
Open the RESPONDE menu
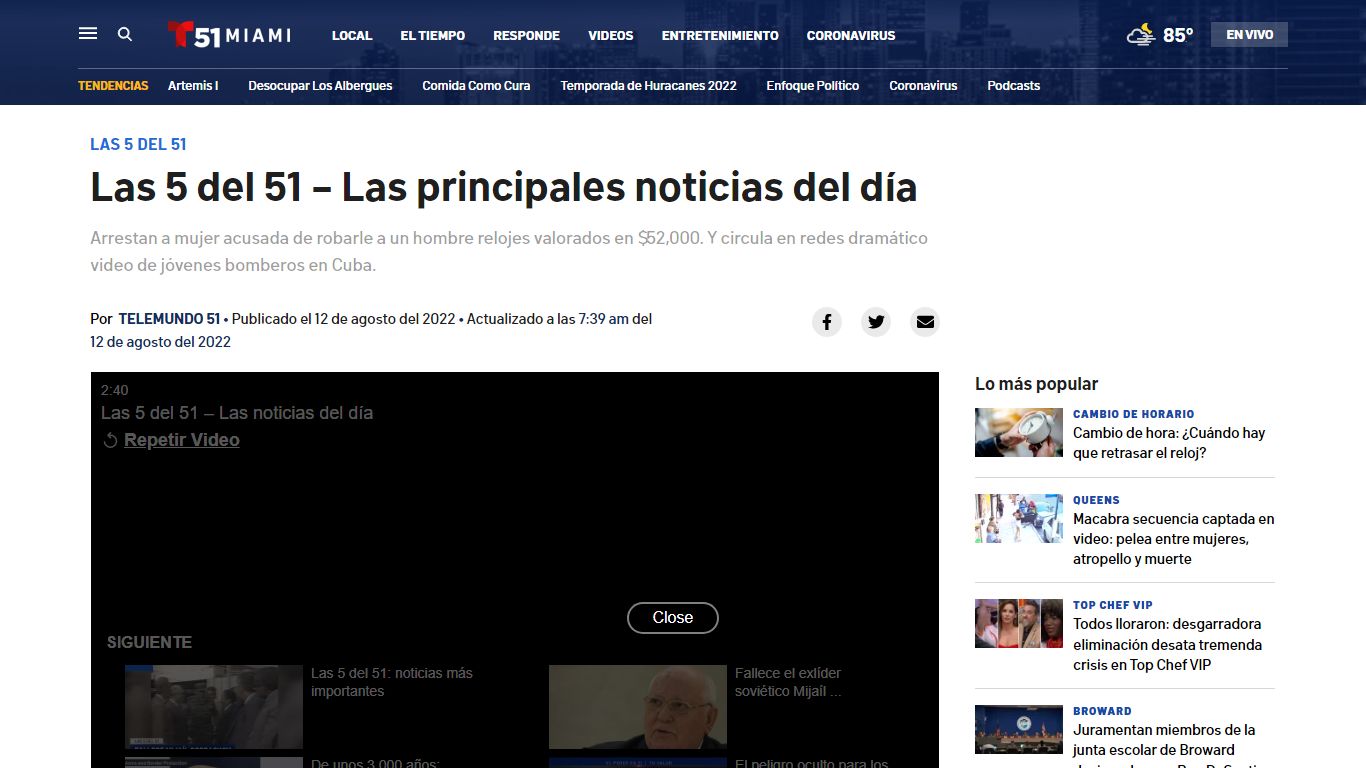526,35
